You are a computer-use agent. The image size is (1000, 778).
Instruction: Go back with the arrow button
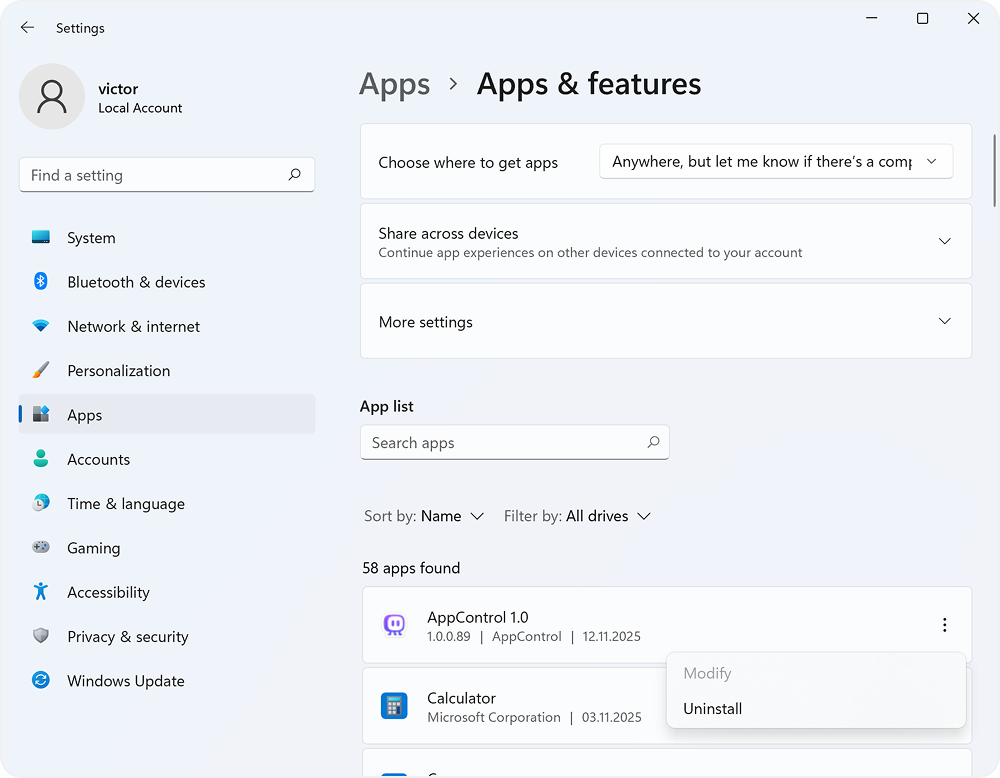tap(27, 27)
